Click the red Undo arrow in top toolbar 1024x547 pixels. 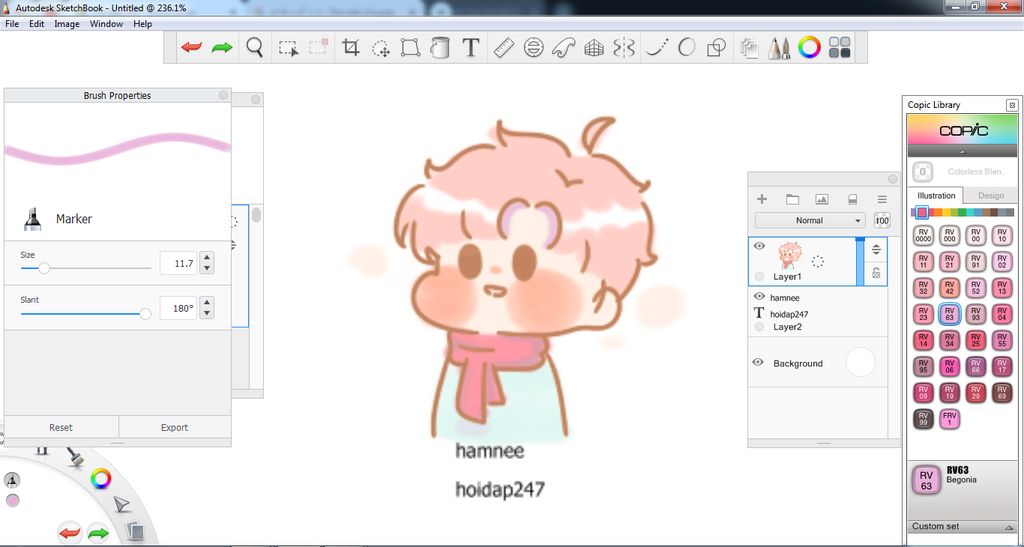pos(191,48)
